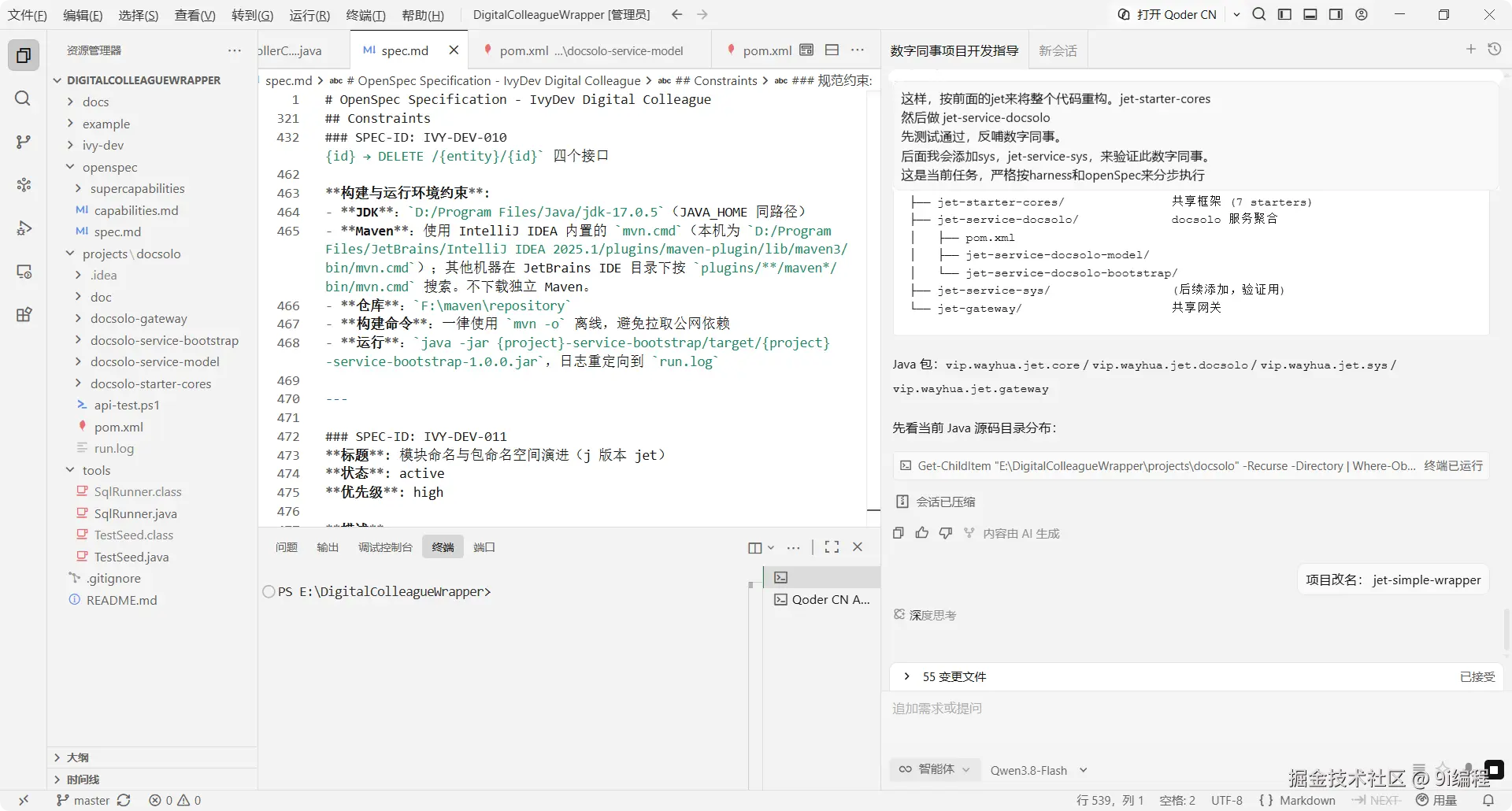Image resolution: width=1512 pixels, height=811 pixels.
Task: Close the spec.md editor tab
Action: pos(454,50)
